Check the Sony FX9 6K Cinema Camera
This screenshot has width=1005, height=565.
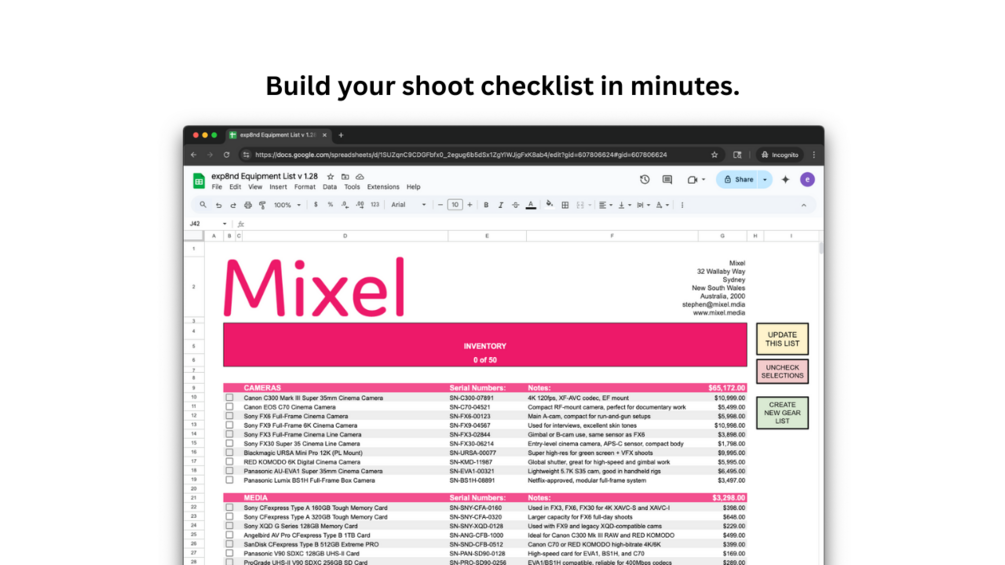(229, 425)
